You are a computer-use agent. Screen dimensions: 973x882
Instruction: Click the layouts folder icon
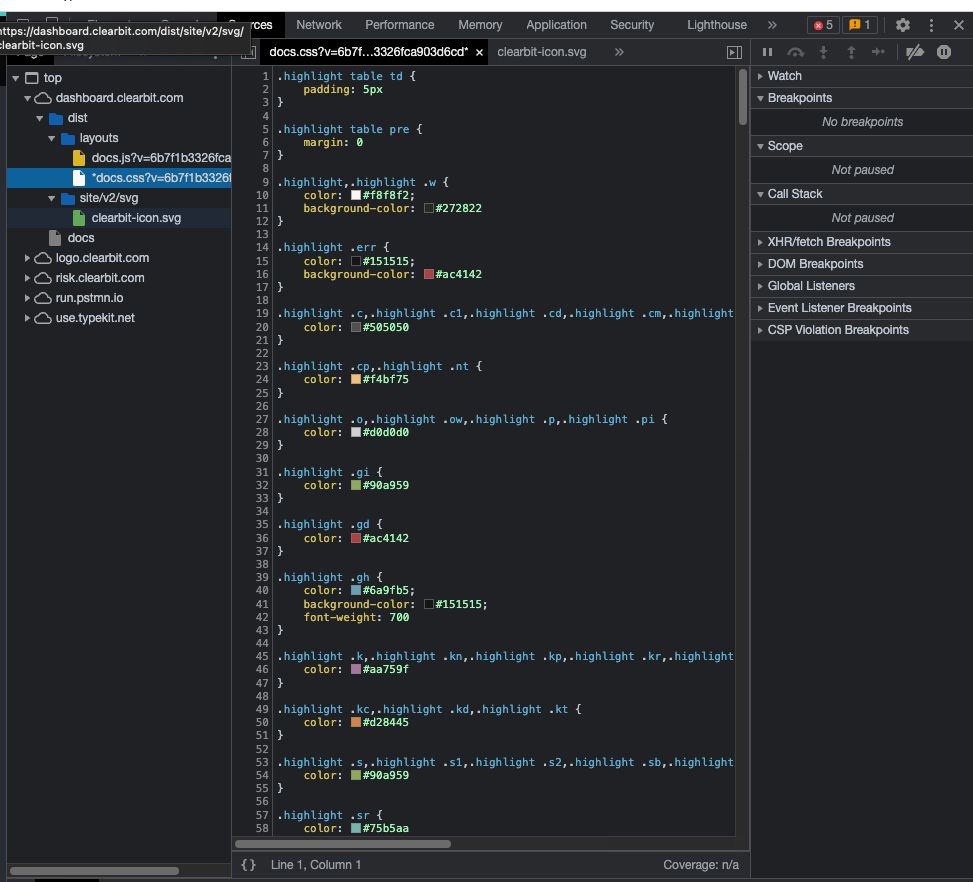68,138
